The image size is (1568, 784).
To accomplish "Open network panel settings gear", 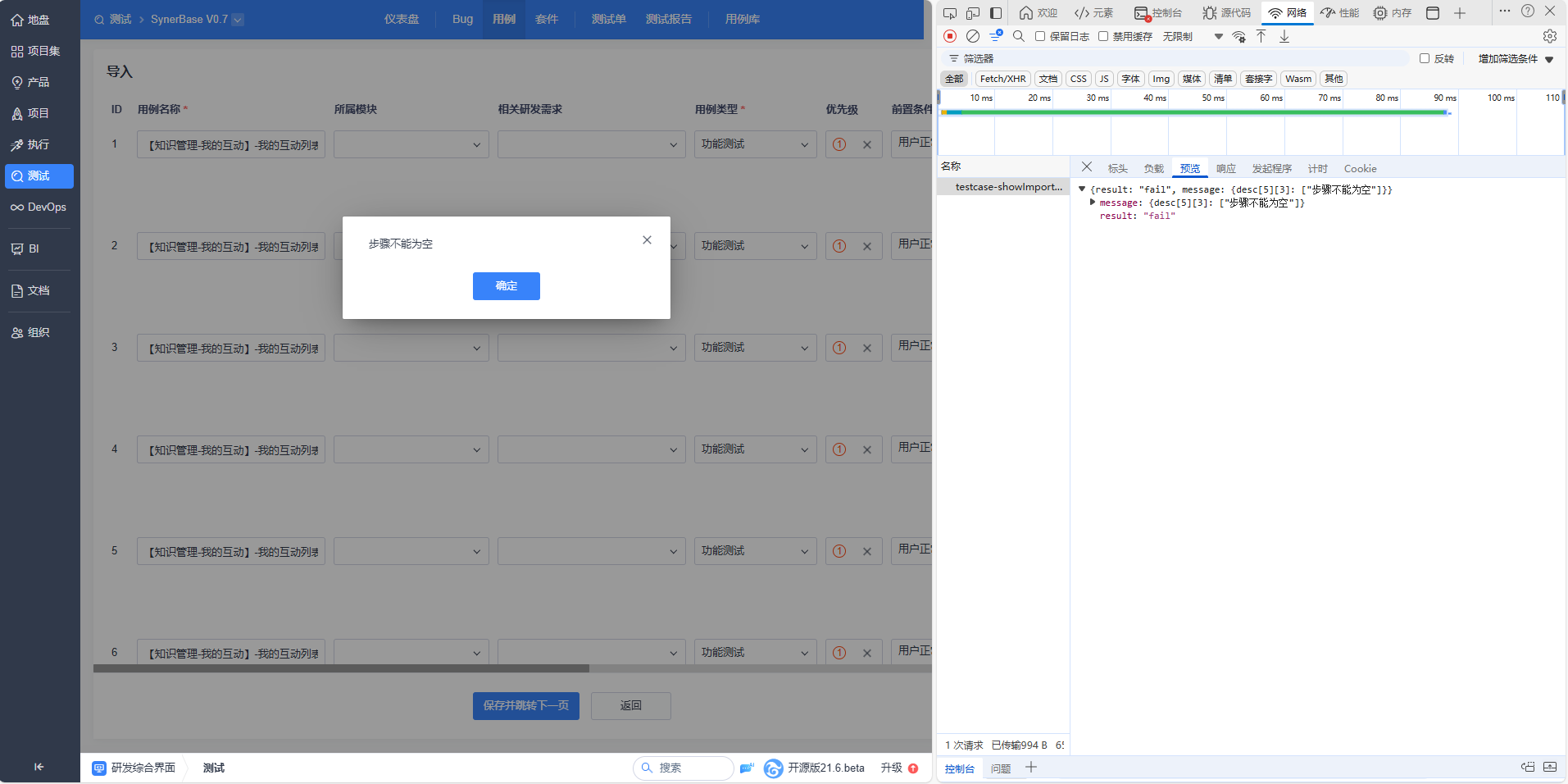I will point(1550,36).
